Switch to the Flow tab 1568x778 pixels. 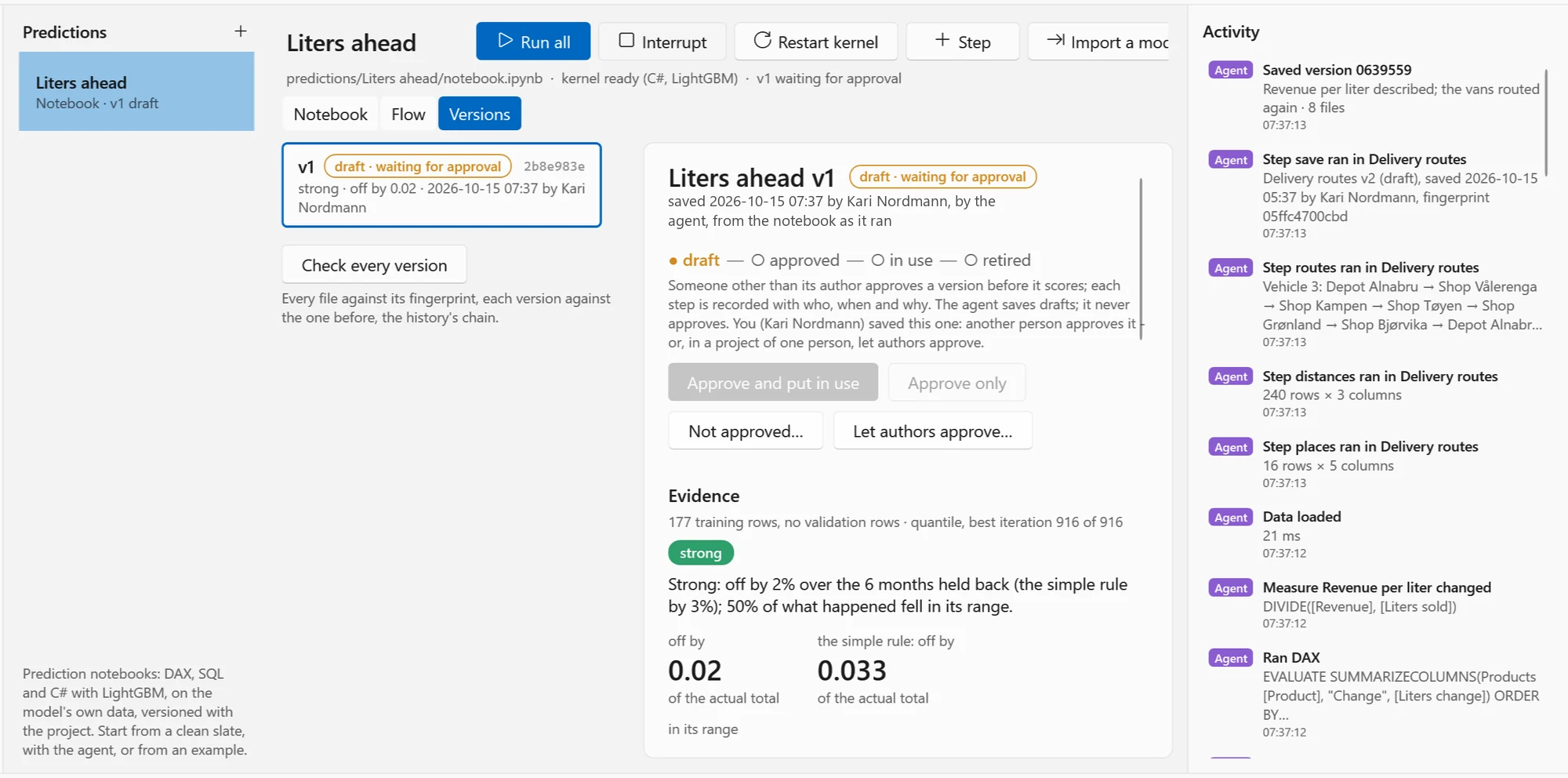point(408,115)
